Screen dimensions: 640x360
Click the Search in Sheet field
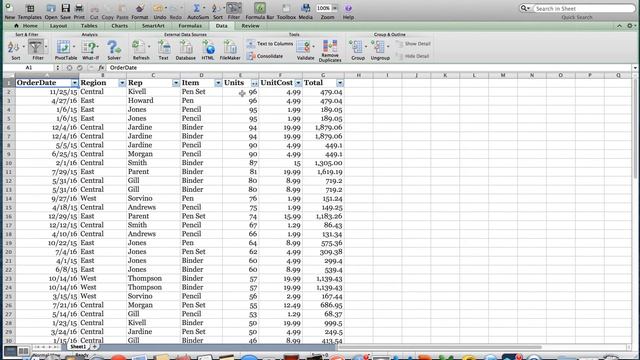584,8
